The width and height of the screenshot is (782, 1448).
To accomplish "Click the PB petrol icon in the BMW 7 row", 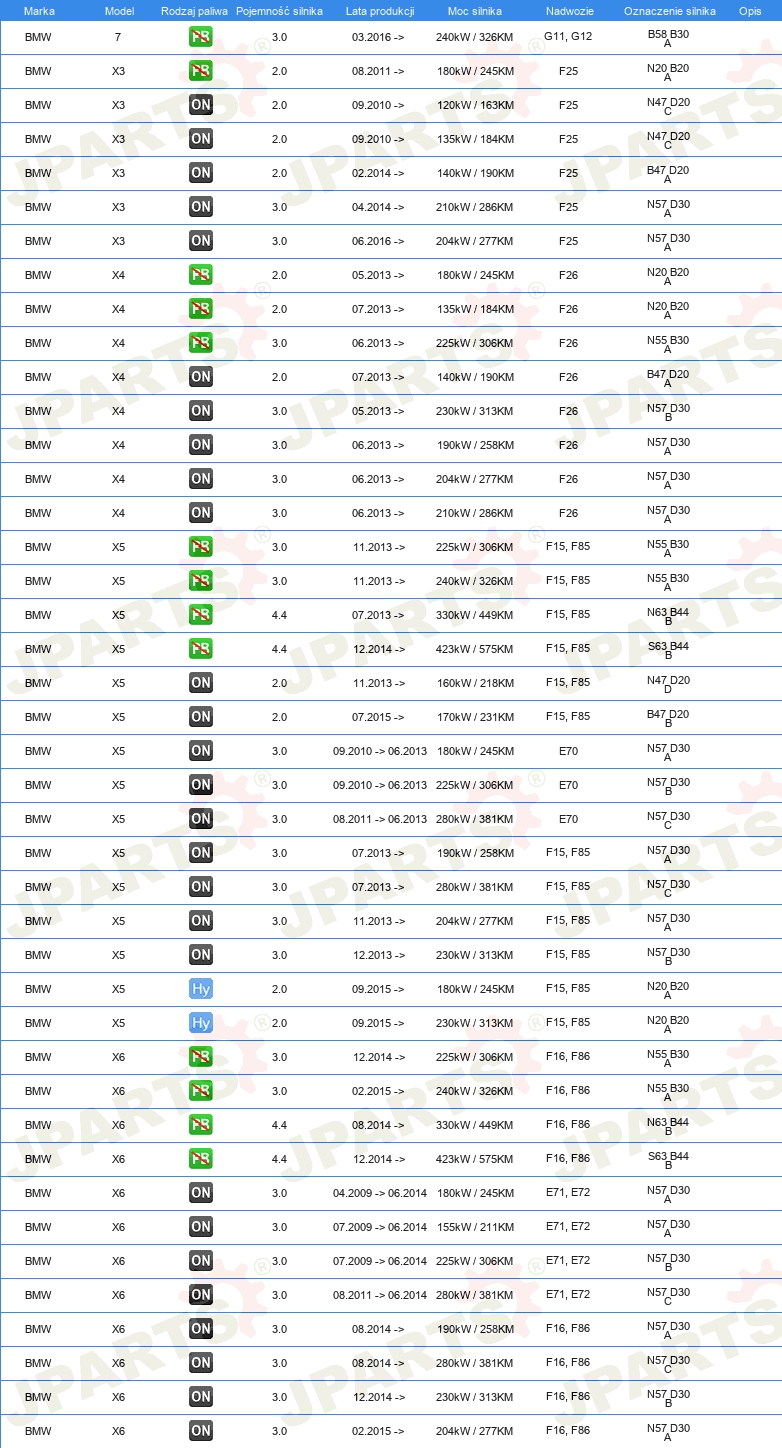I will point(201,37).
